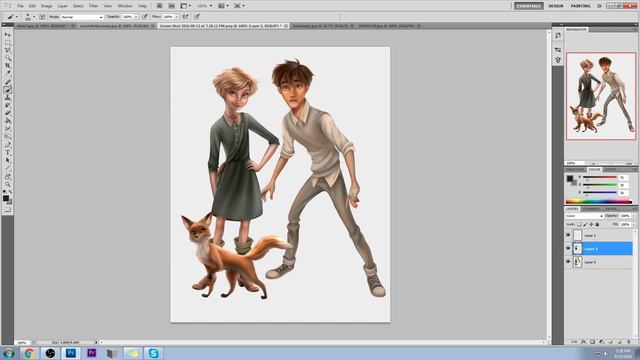Launch Bridge from the application bar

[x=160, y=6]
